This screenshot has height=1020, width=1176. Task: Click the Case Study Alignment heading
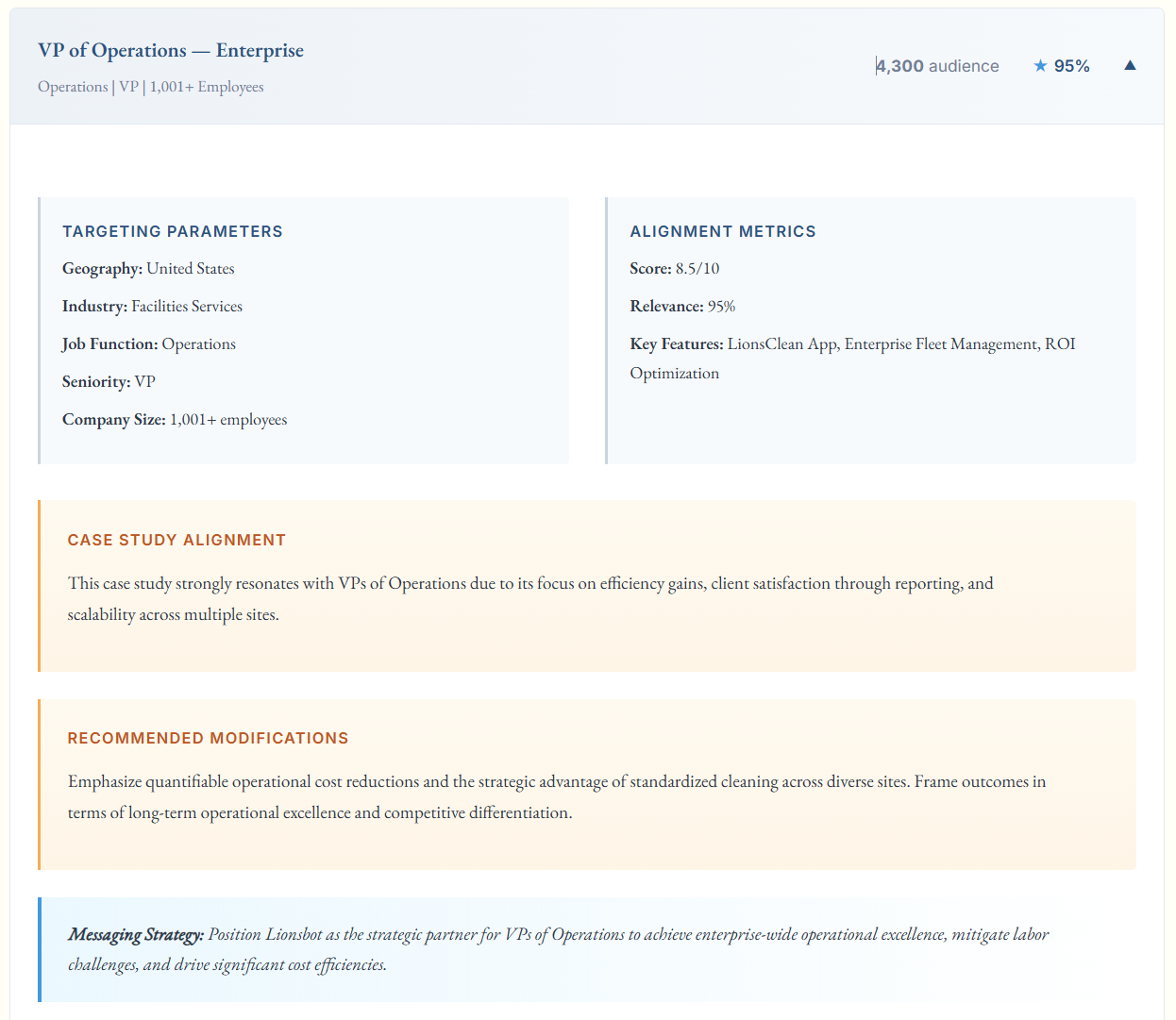point(176,540)
